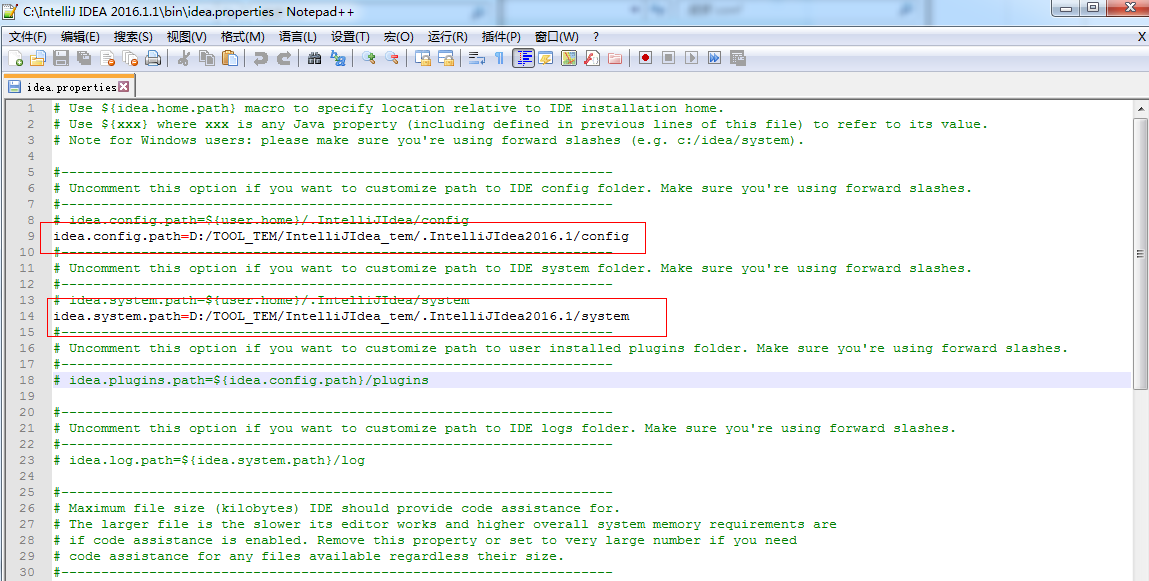Click the Close document toolbar icon
The width and height of the screenshot is (1149, 581).
(108, 59)
